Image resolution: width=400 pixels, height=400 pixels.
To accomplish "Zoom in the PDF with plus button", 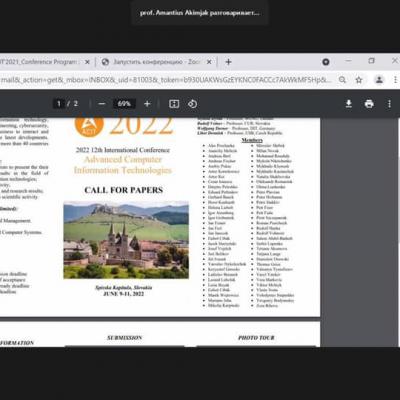I will point(147,104).
